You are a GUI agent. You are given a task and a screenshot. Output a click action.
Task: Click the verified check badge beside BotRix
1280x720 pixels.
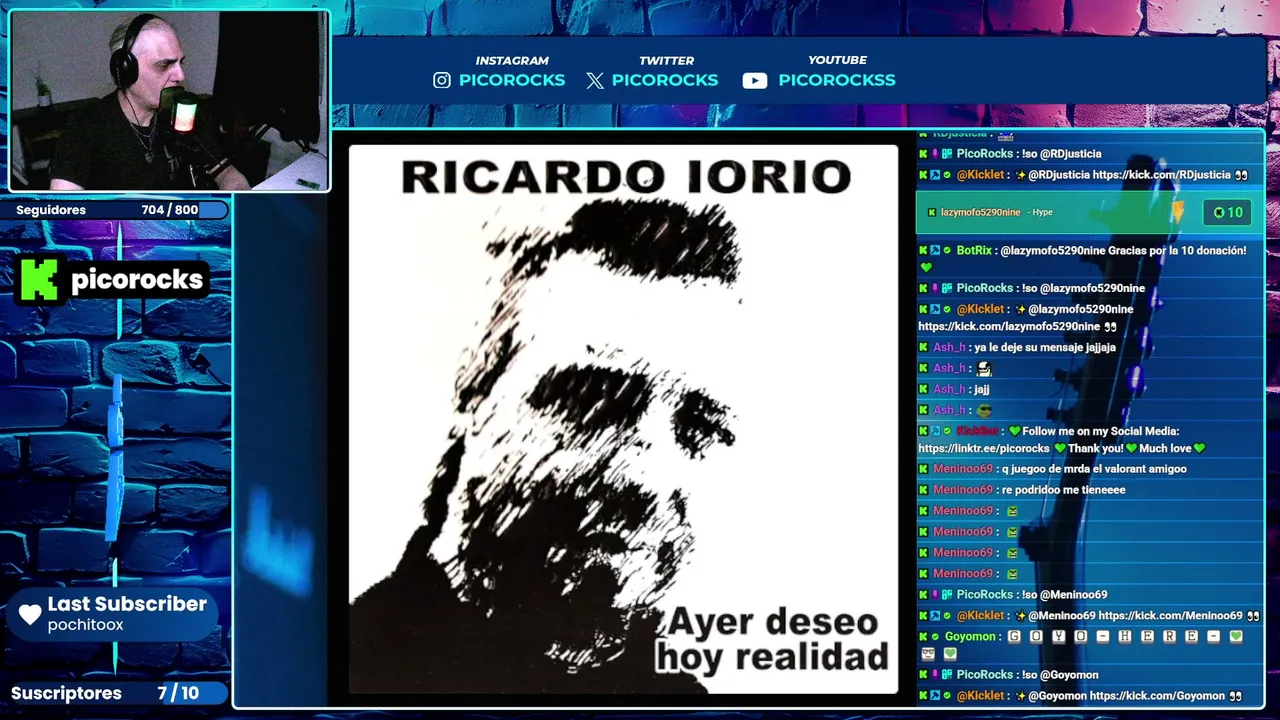pyautogui.click(x=947, y=251)
